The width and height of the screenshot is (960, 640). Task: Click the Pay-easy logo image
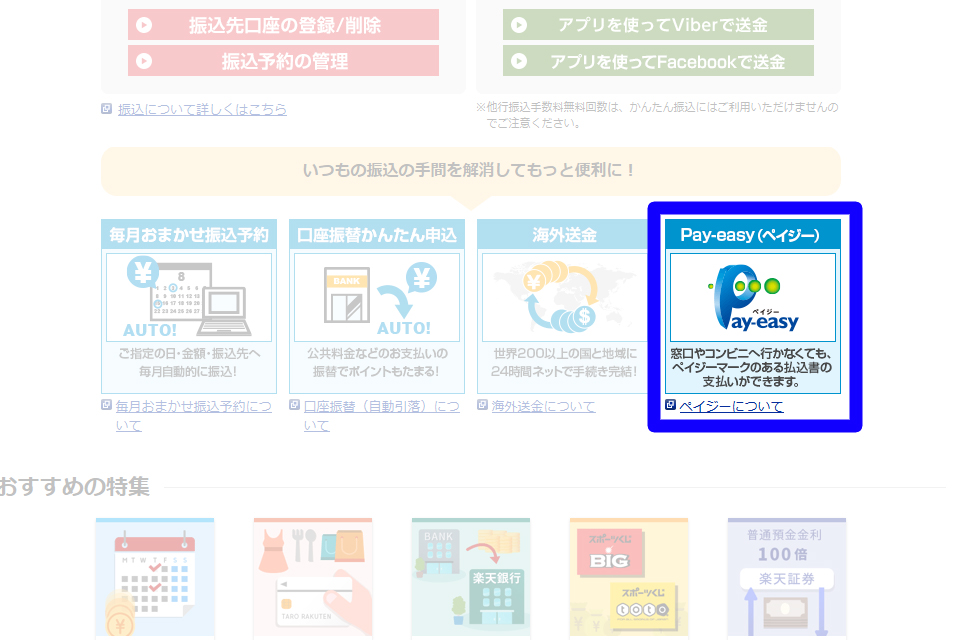(x=752, y=298)
